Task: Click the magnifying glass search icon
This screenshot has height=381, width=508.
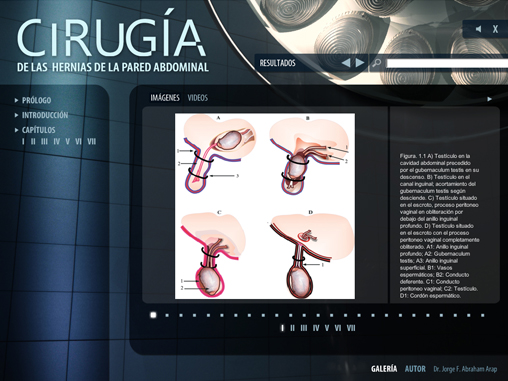Action: 377,63
